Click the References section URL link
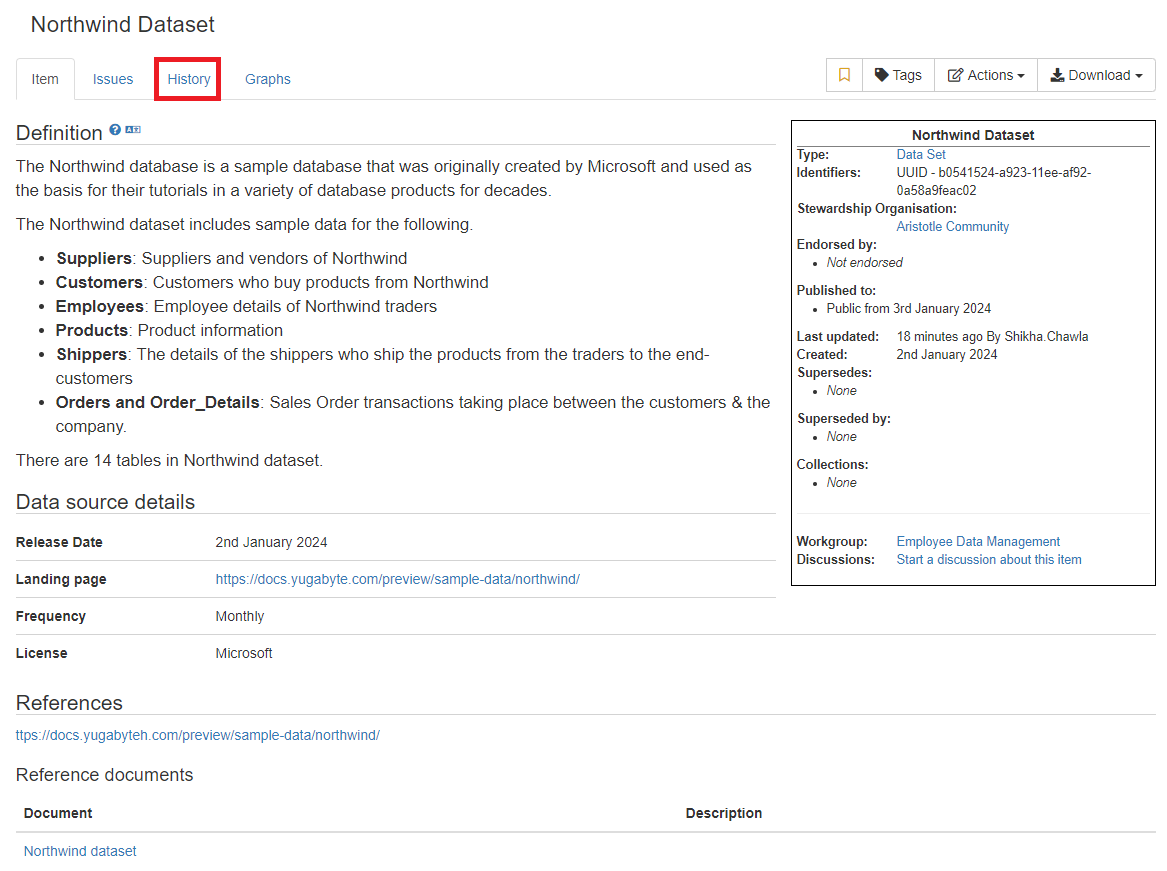 198,735
